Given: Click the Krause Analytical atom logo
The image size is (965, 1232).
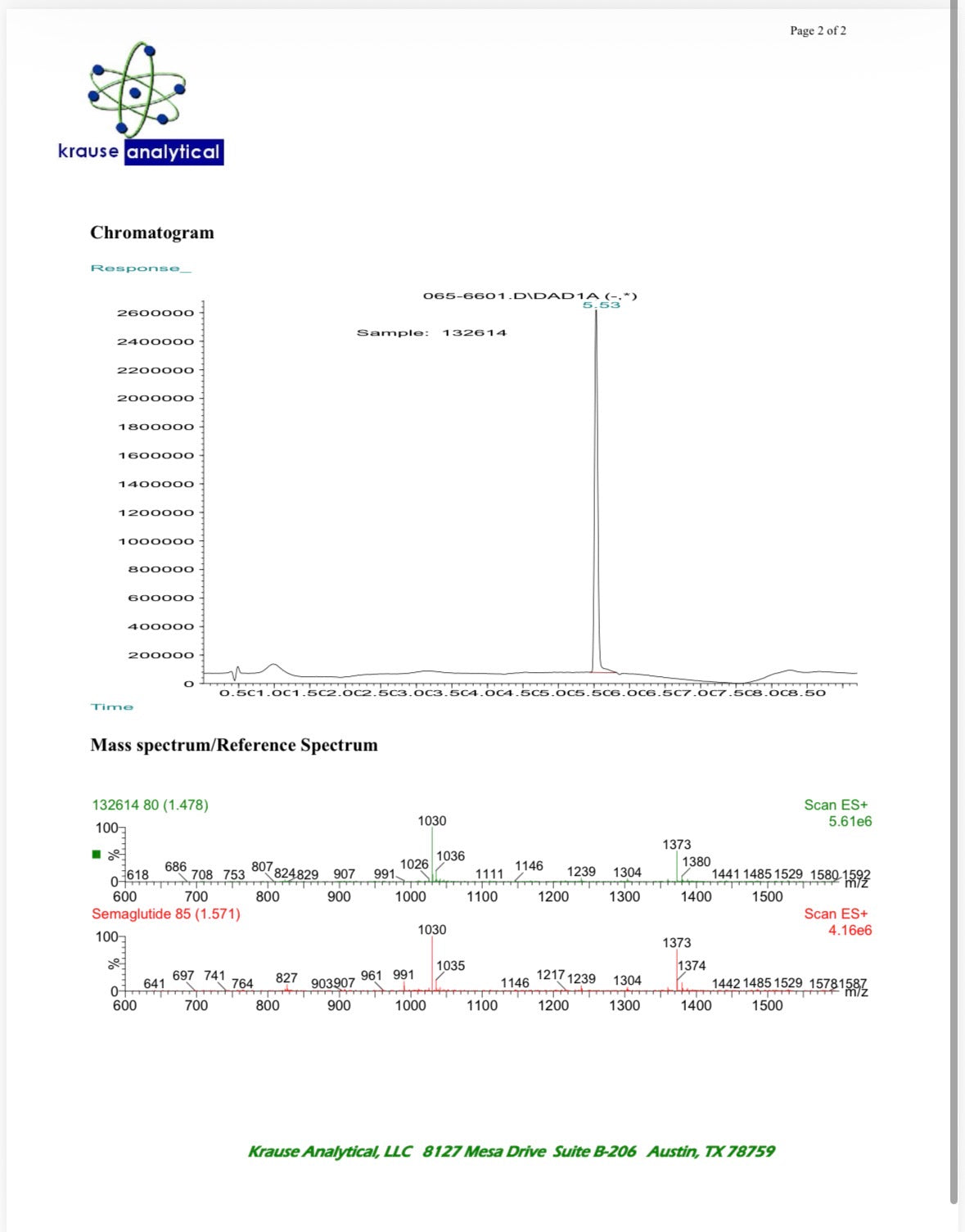Looking at the screenshot, I should tap(137, 89).
